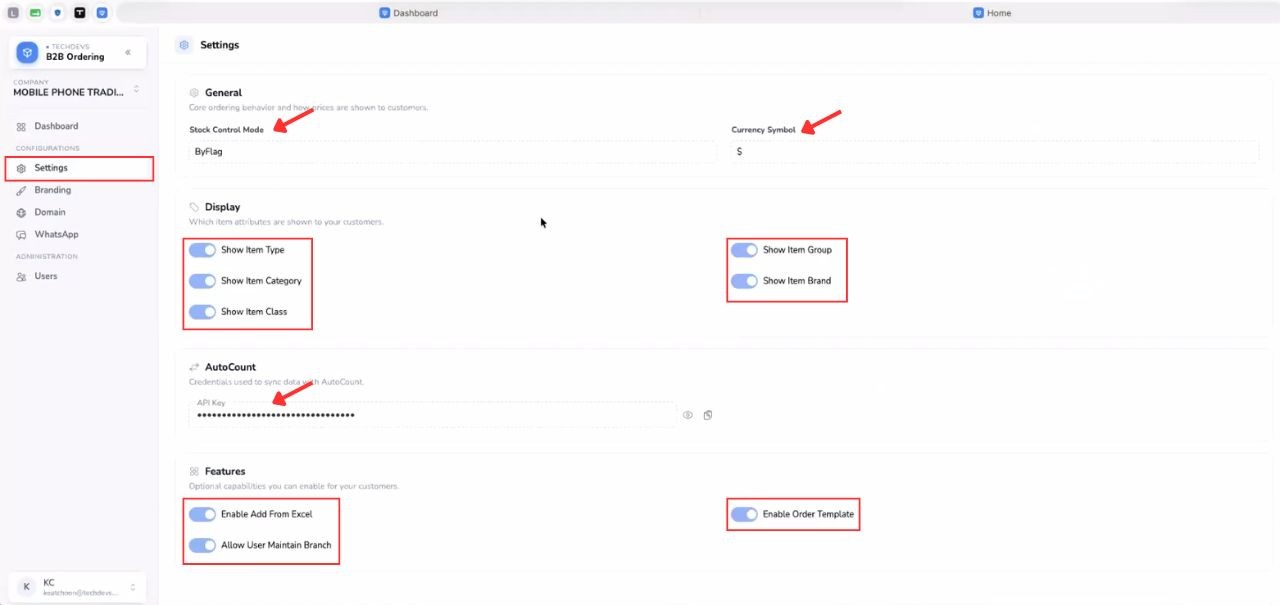Image resolution: width=1280 pixels, height=605 pixels.
Task: Toggle Allow User Maintain Branch switch
Action: click(202, 545)
